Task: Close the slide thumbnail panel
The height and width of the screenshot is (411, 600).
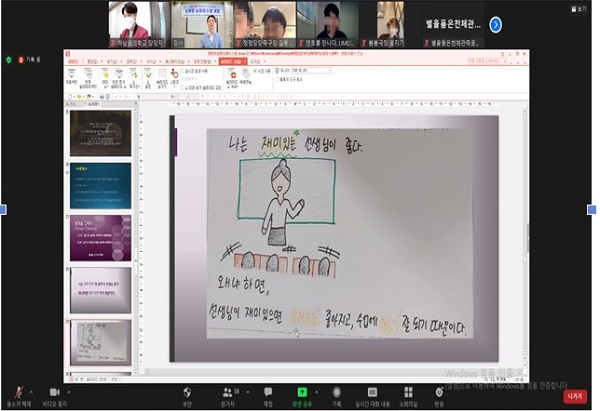Action: coord(135,104)
